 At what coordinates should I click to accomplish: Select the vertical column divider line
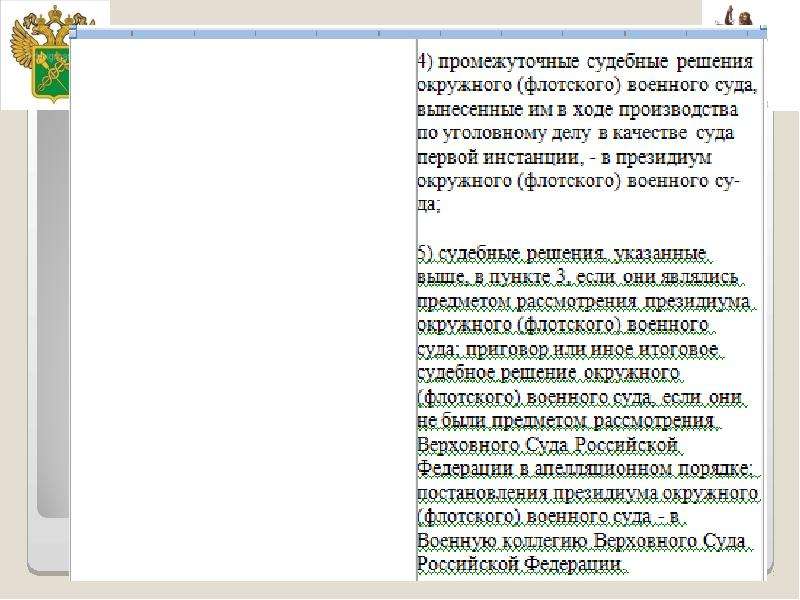pos(417,310)
